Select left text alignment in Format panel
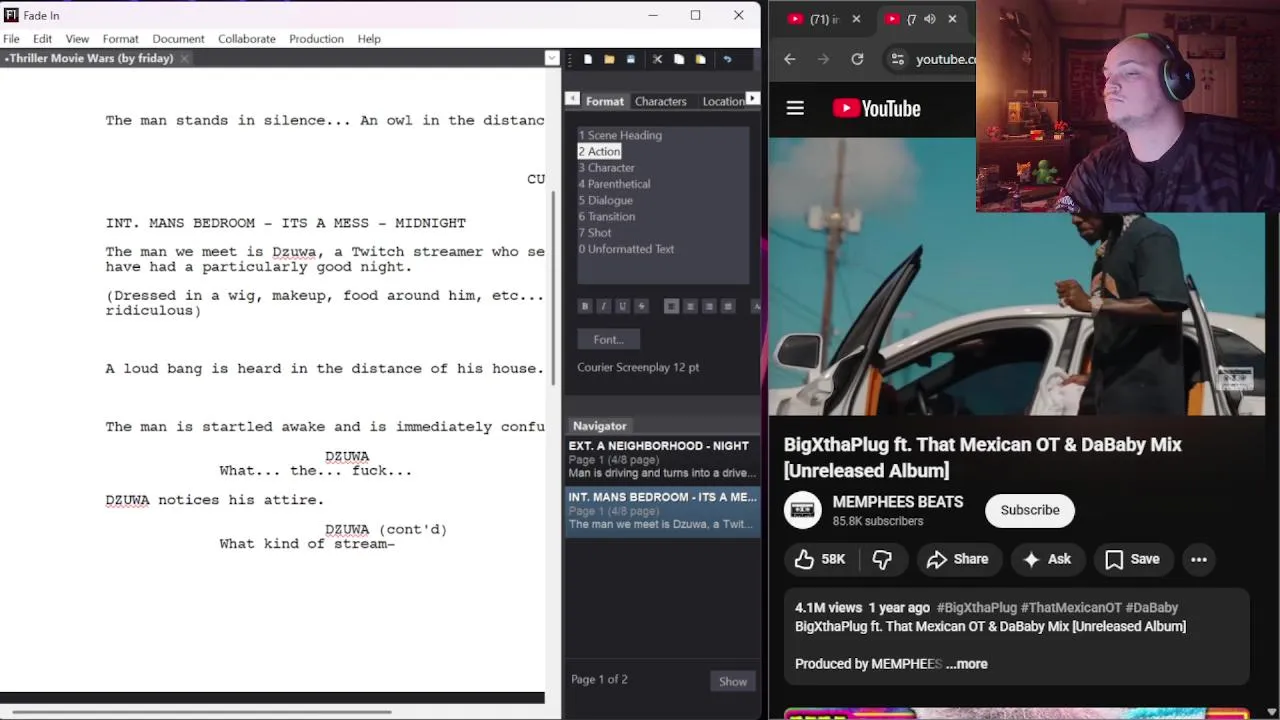This screenshot has width=1280, height=720. click(671, 306)
